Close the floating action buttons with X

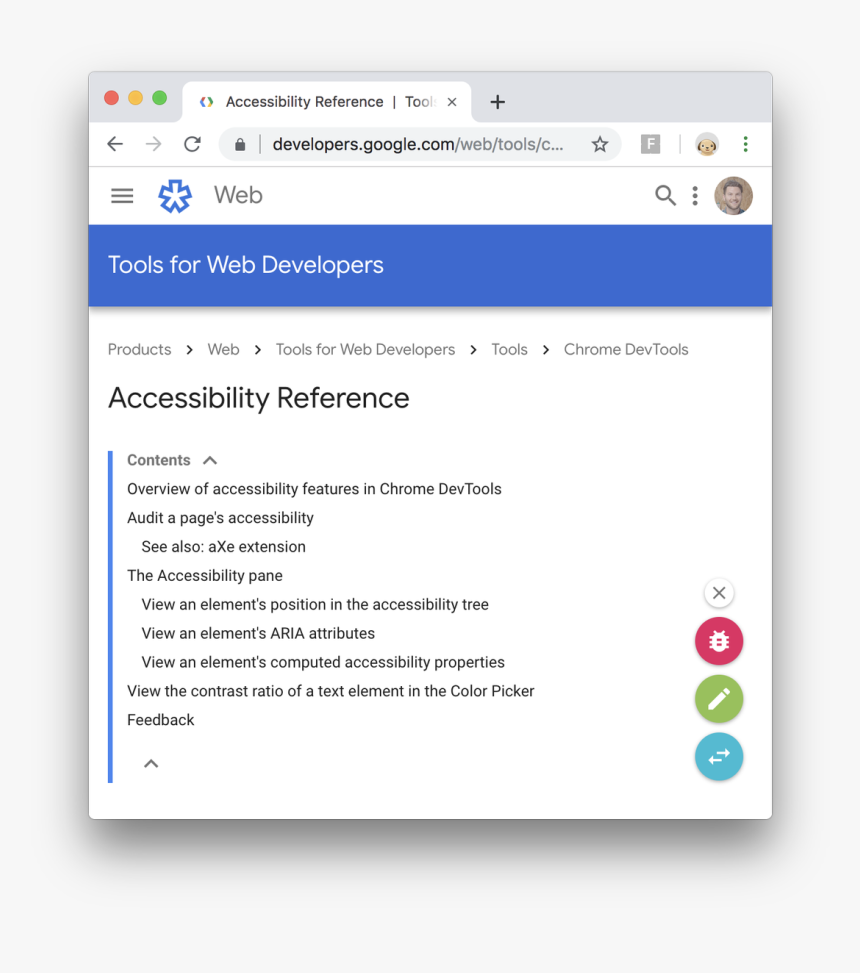coord(719,593)
